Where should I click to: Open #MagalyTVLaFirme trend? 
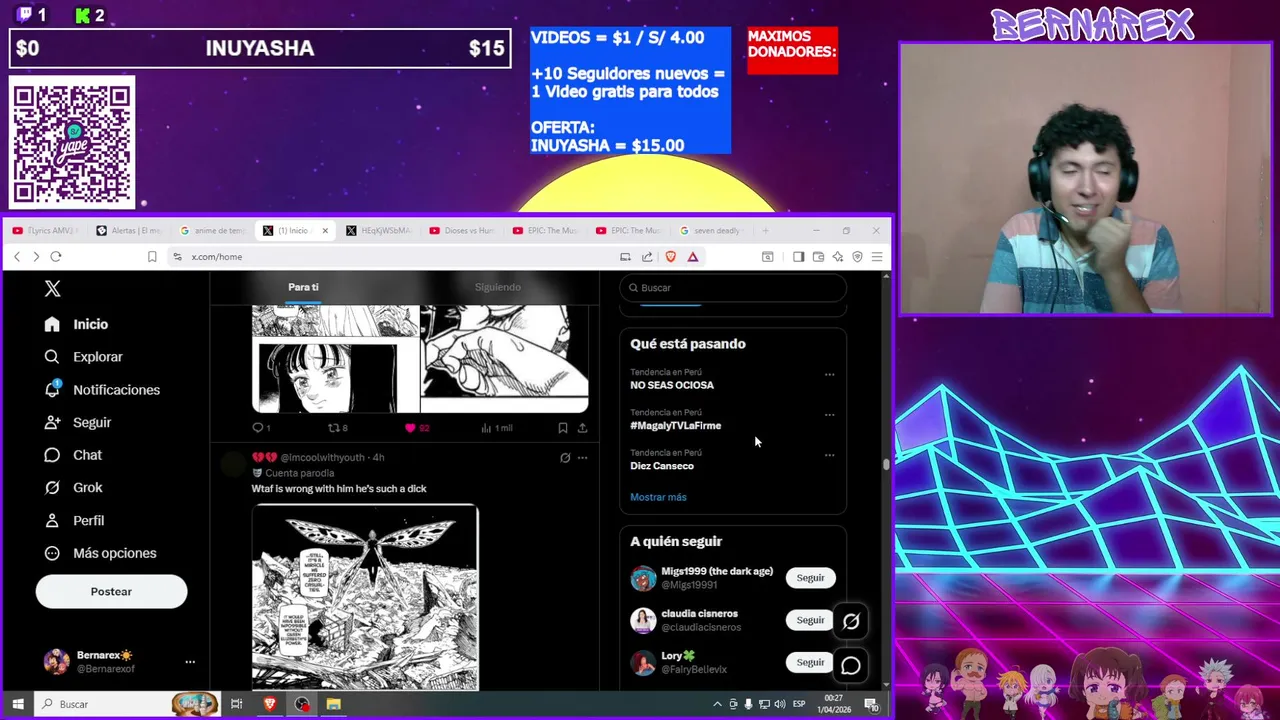coord(675,426)
